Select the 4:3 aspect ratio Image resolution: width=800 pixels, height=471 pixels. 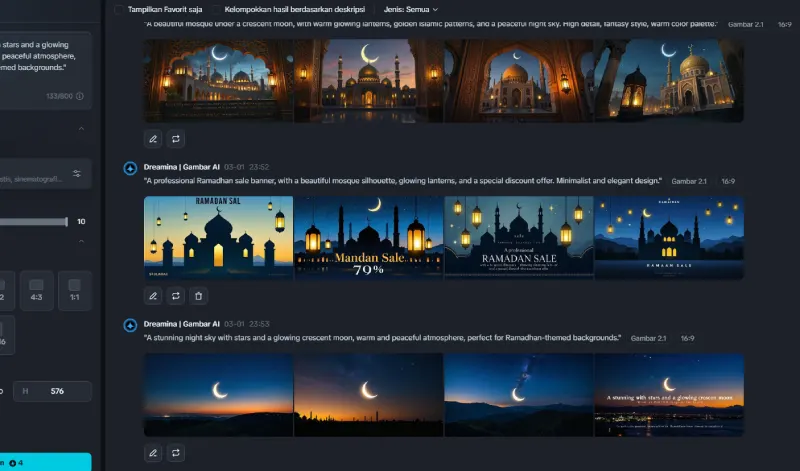pos(36,290)
